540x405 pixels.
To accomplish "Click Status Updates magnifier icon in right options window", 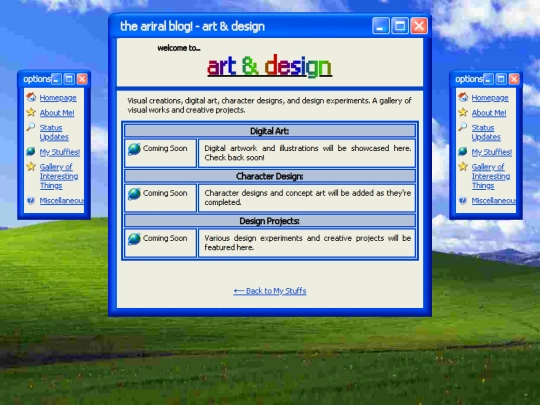I will [463, 127].
